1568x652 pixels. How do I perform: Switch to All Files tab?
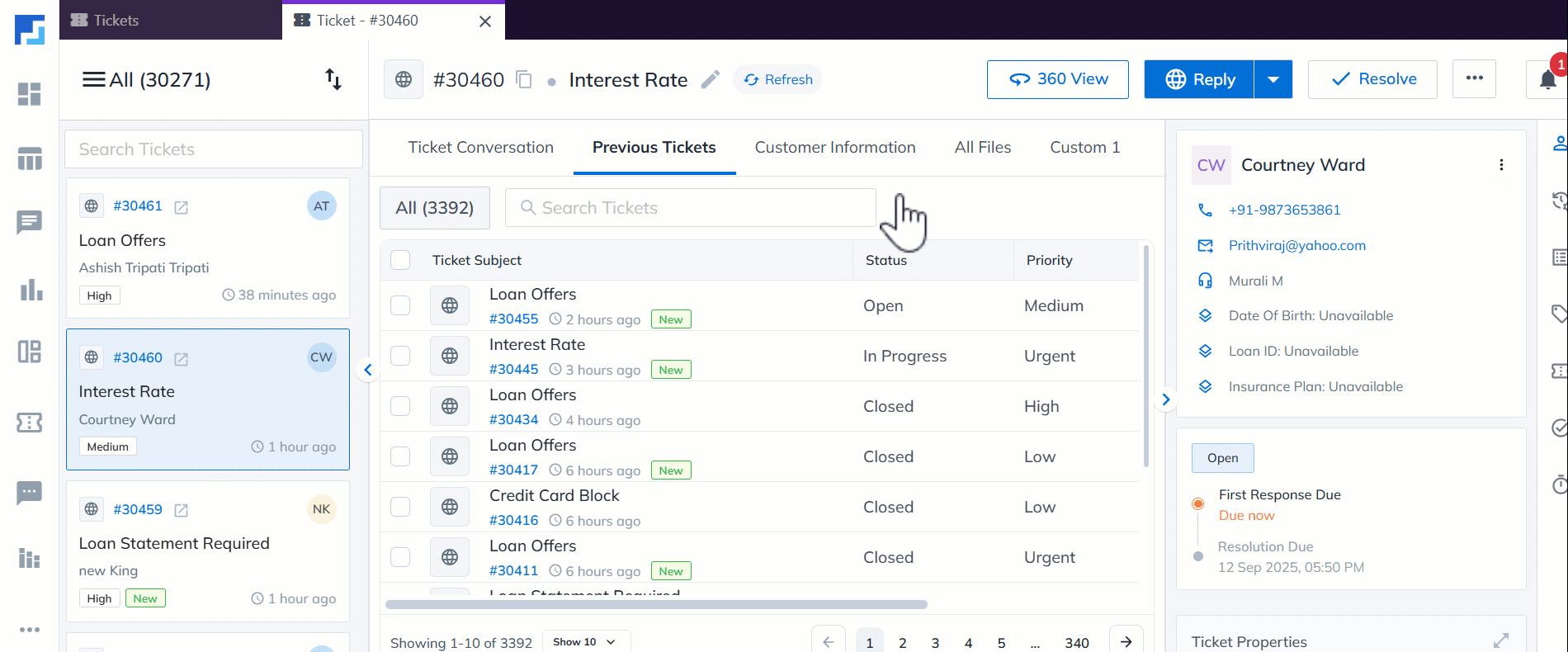pyautogui.click(x=983, y=147)
